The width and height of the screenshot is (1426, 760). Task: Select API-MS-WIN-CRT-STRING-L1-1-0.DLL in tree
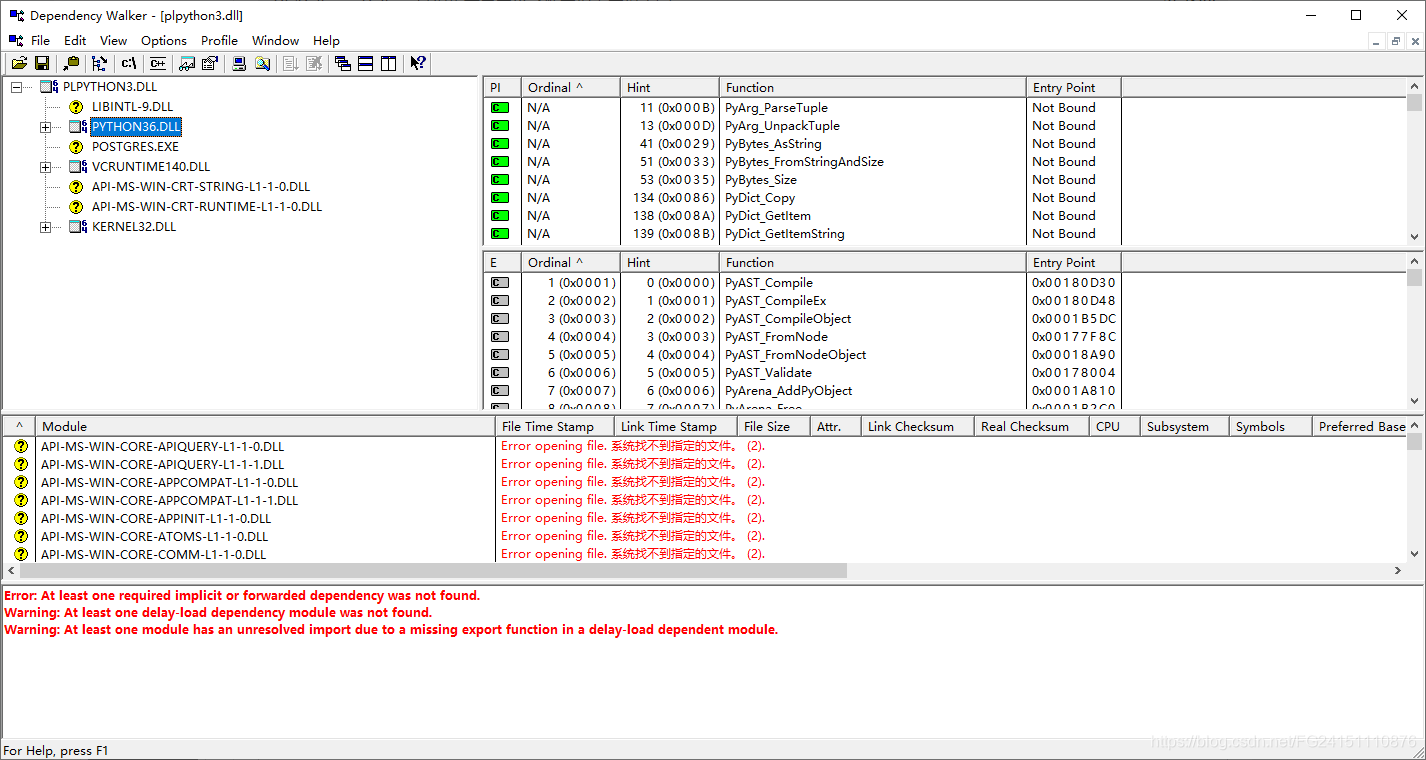pos(201,187)
